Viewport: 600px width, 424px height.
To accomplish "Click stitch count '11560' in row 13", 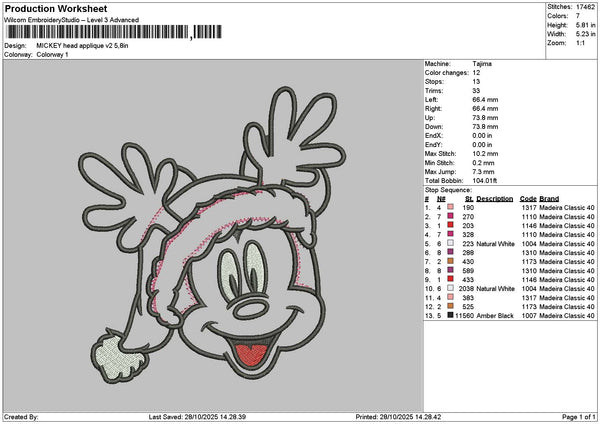I will (x=465, y=316).
